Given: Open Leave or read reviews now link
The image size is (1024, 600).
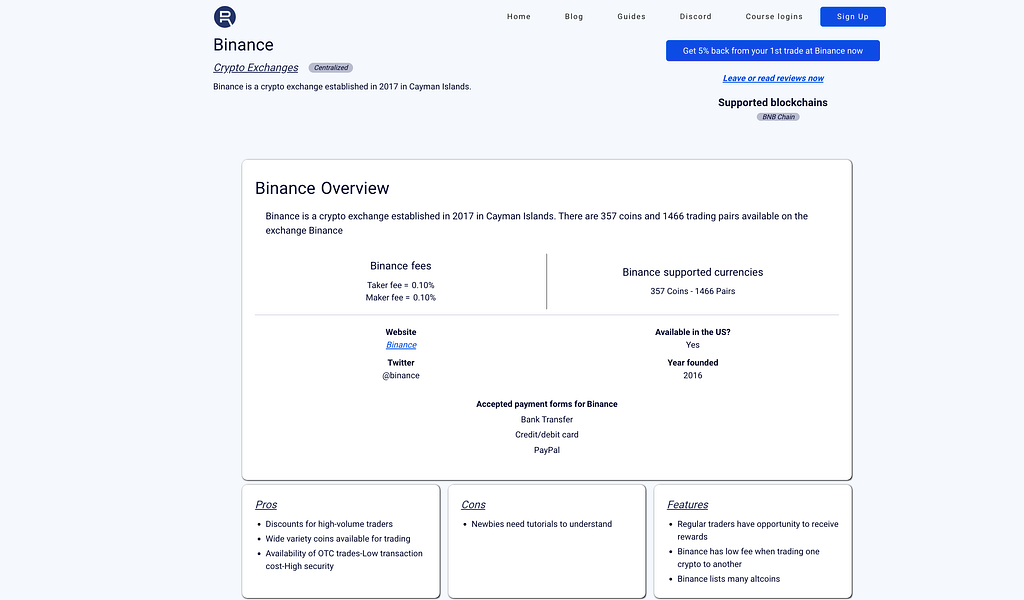Looking at the screenshot, I should point(773,78).
